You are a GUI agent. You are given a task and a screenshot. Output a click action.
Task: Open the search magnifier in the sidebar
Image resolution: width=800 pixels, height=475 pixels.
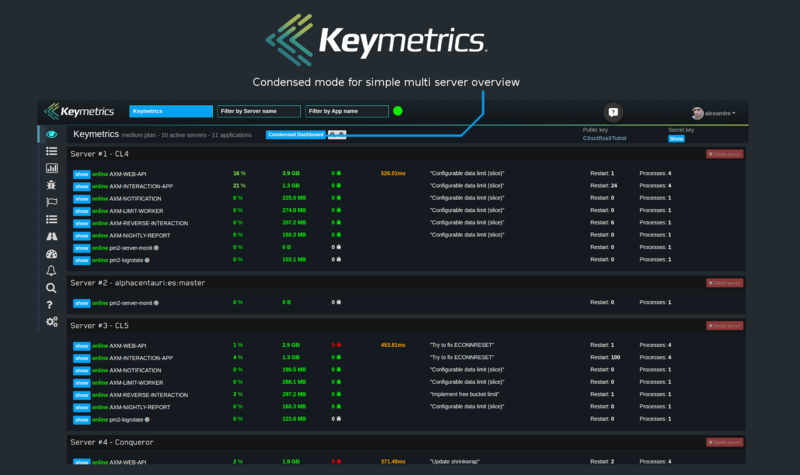tap(51, 287)
